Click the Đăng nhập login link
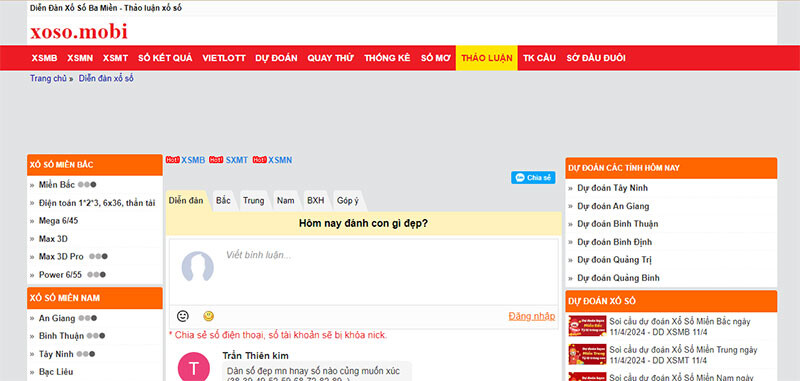Screen dimensions: 800x381 tap(532, 316)
